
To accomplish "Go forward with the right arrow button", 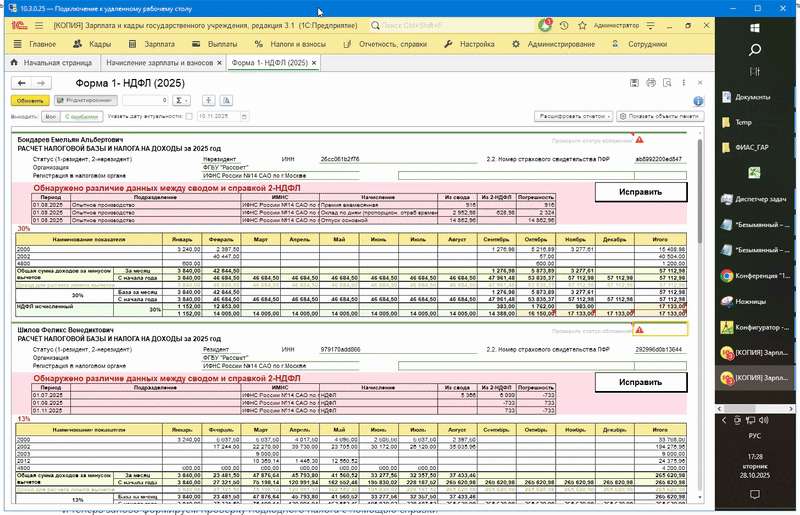I will tap(41, 83).
